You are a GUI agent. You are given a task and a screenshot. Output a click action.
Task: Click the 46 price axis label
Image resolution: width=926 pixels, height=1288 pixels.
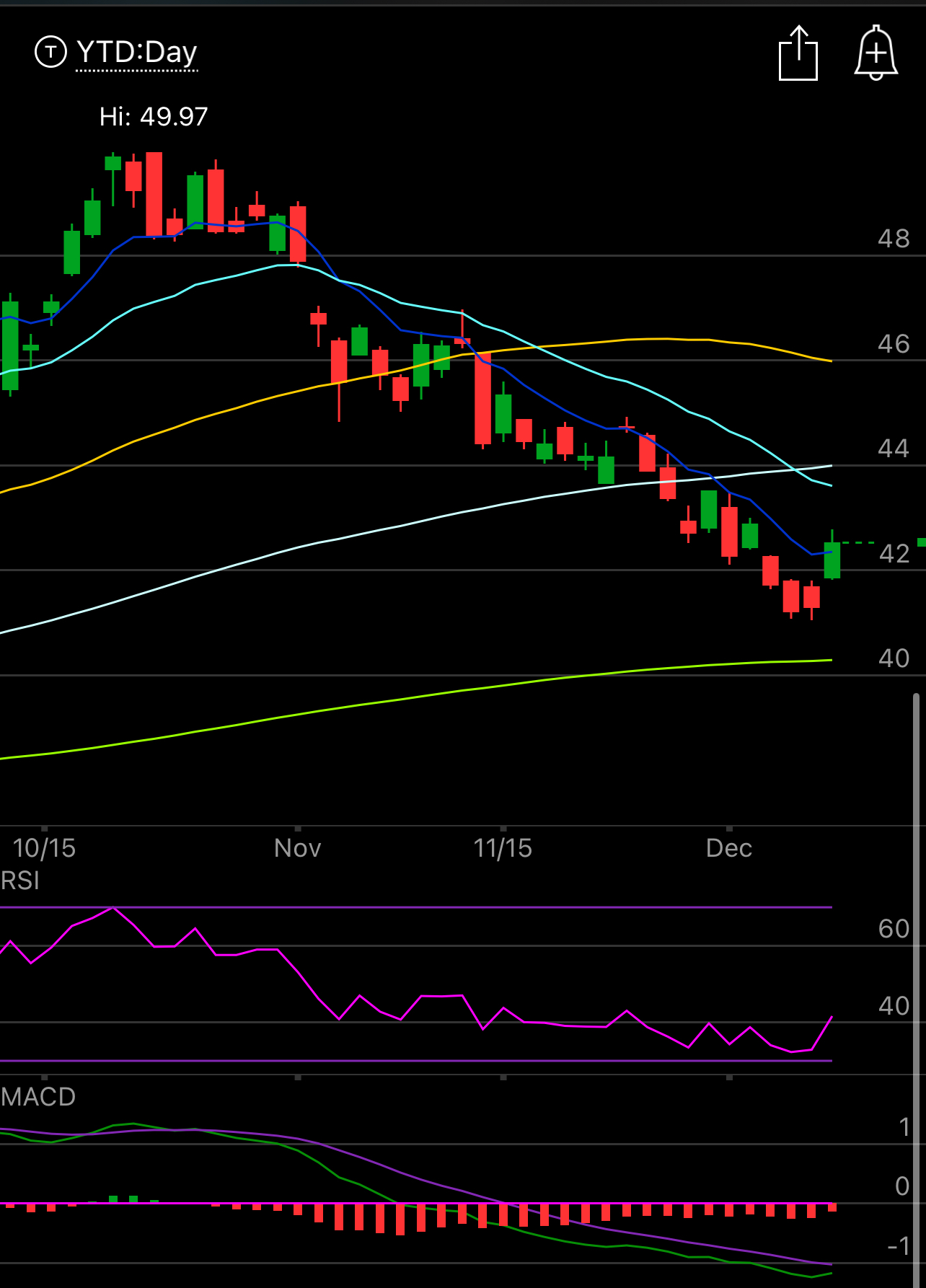(x=894, y=344)
